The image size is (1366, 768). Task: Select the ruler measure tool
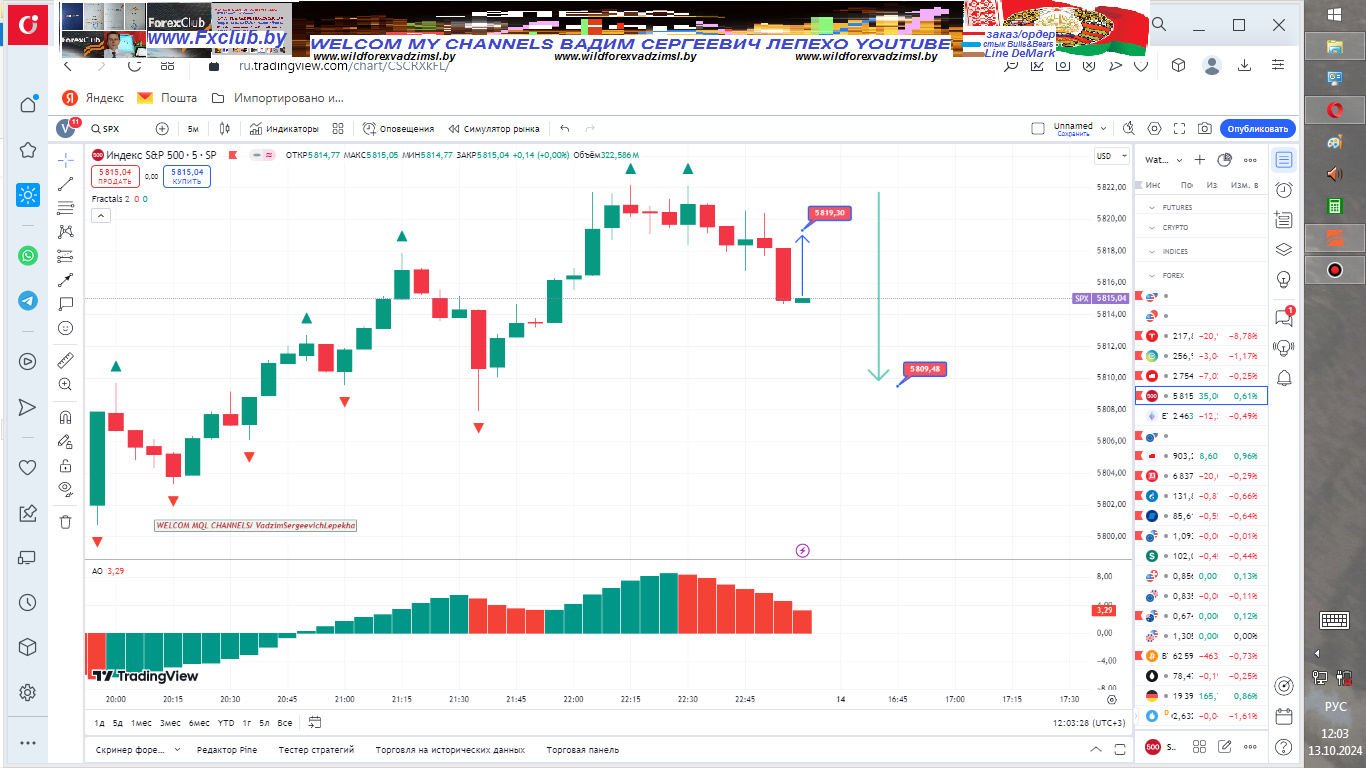coord(66,360)
